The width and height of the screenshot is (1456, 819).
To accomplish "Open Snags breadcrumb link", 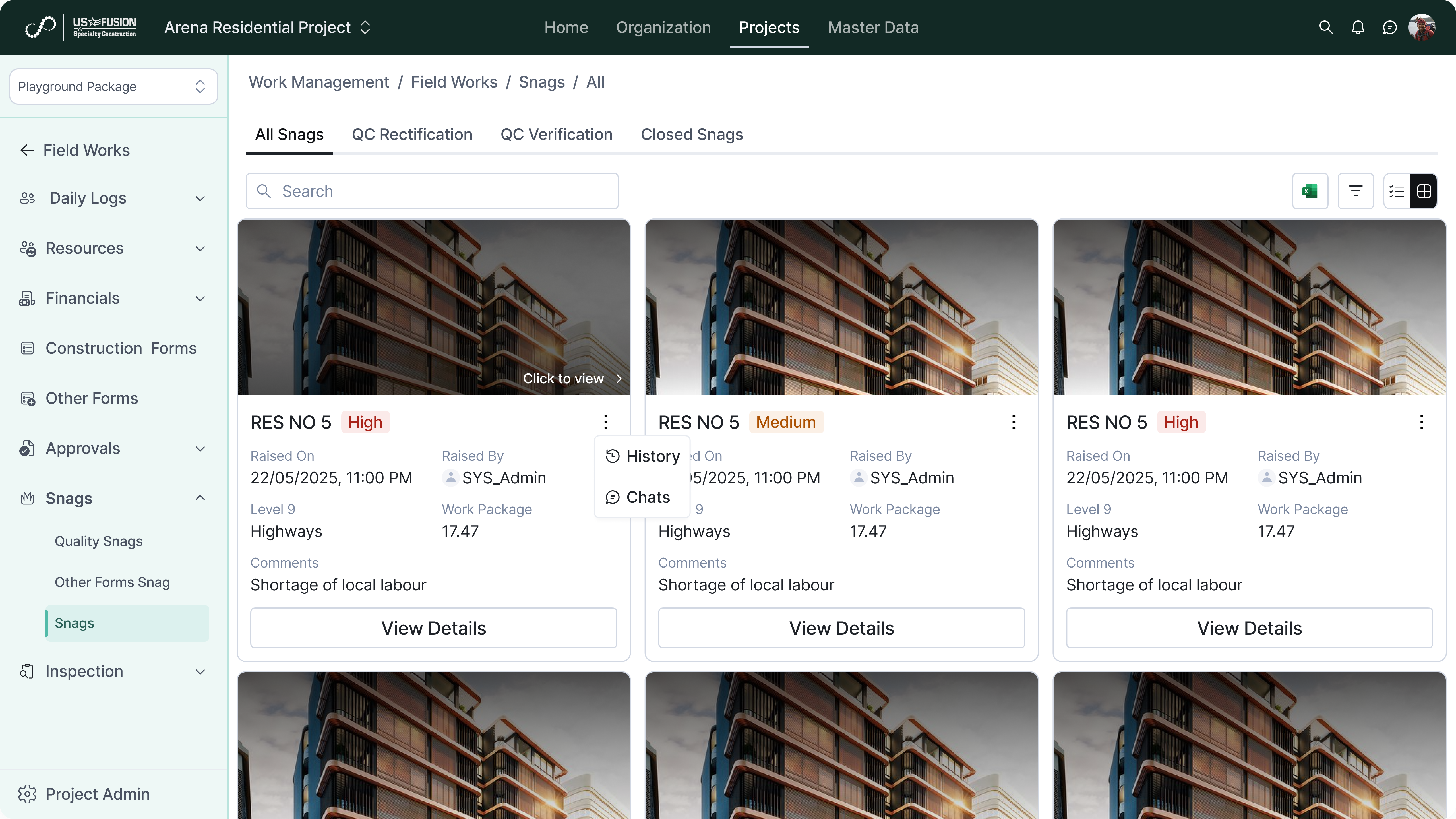I will click(x=541, y=82).
